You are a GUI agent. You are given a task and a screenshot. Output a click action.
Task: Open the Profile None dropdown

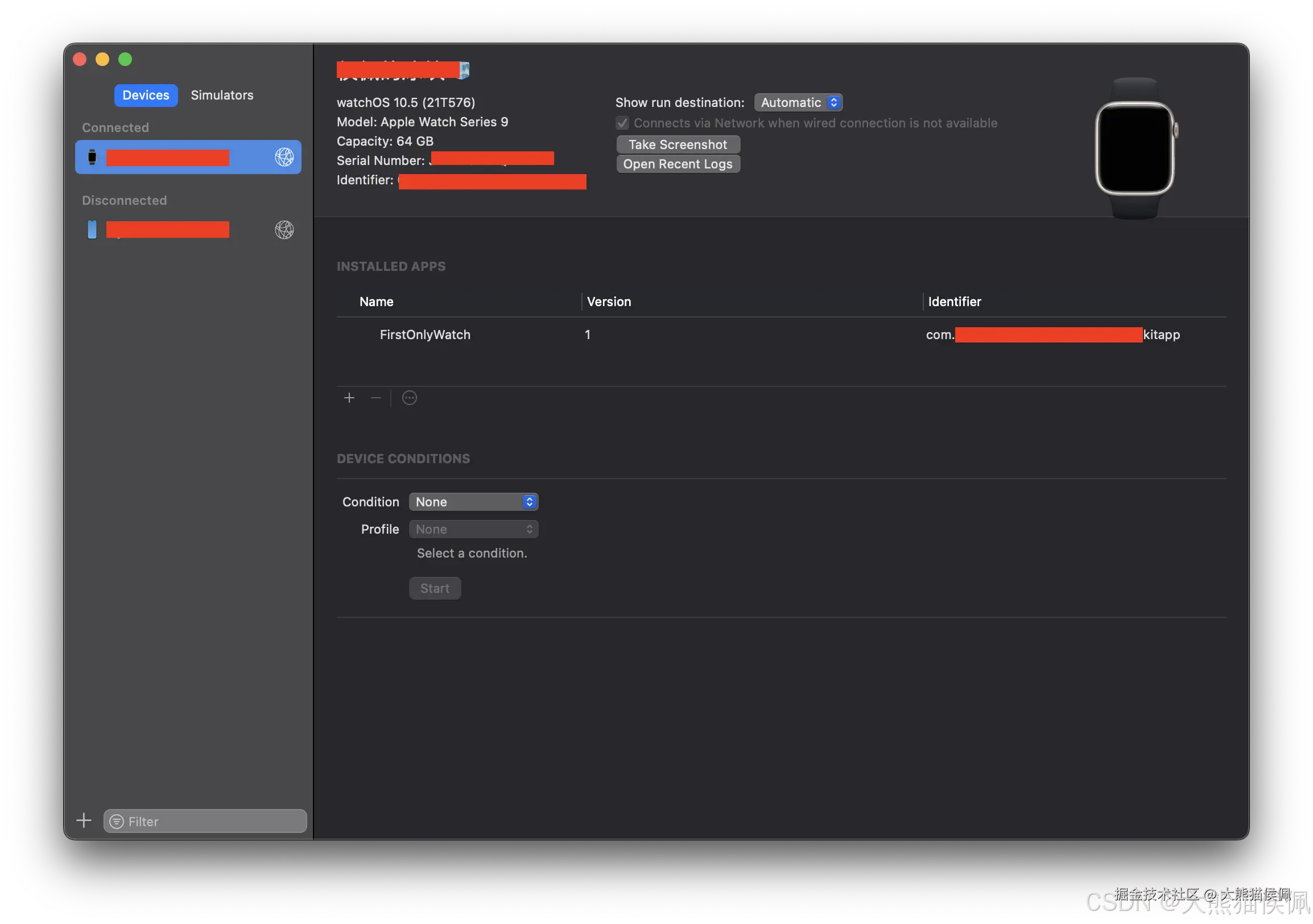[x=473, y=529]
